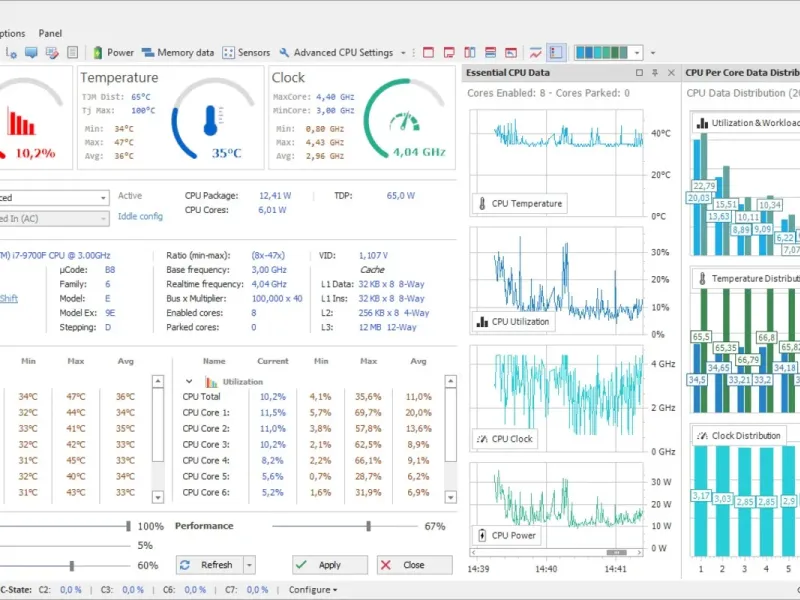Expand the Configure dropdown in status bar
800x600 pixels.
click(x=312, y=590)
